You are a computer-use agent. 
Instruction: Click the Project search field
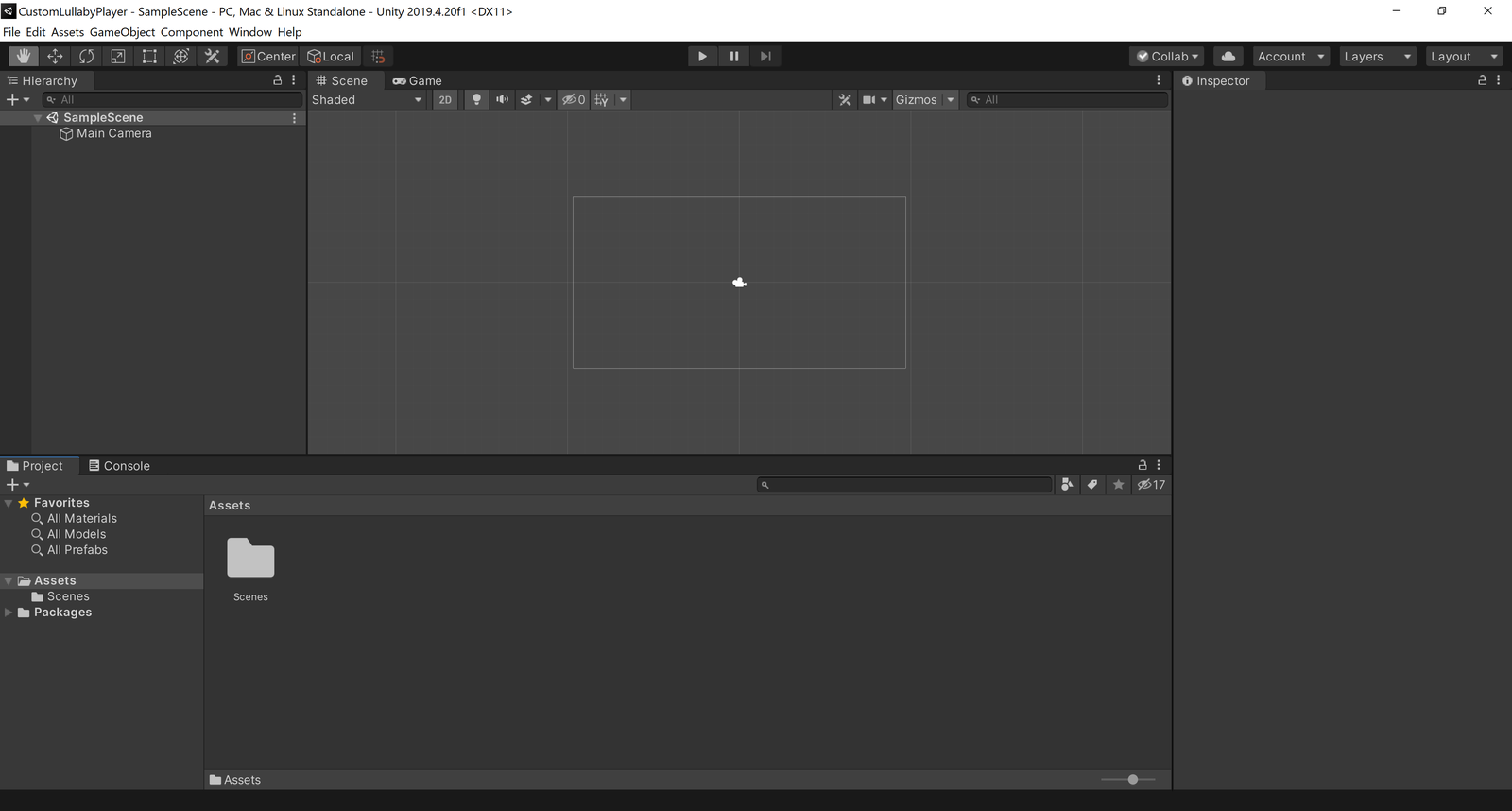point(904,485)
